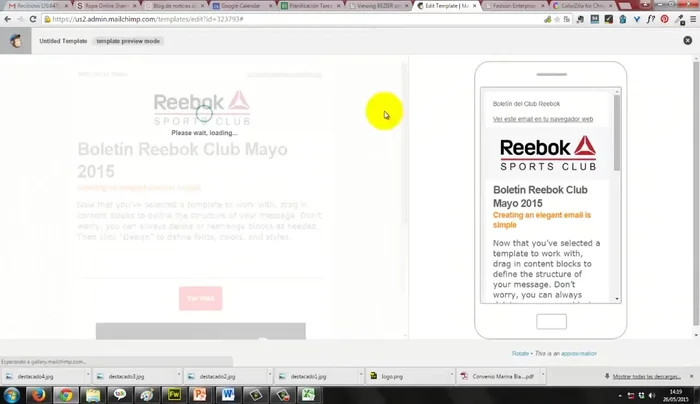The width and height of the screenshot is (700, 404).
Task: Click 'Ver este email en tu navegador web' link
Action: click(x=543, y=119)
